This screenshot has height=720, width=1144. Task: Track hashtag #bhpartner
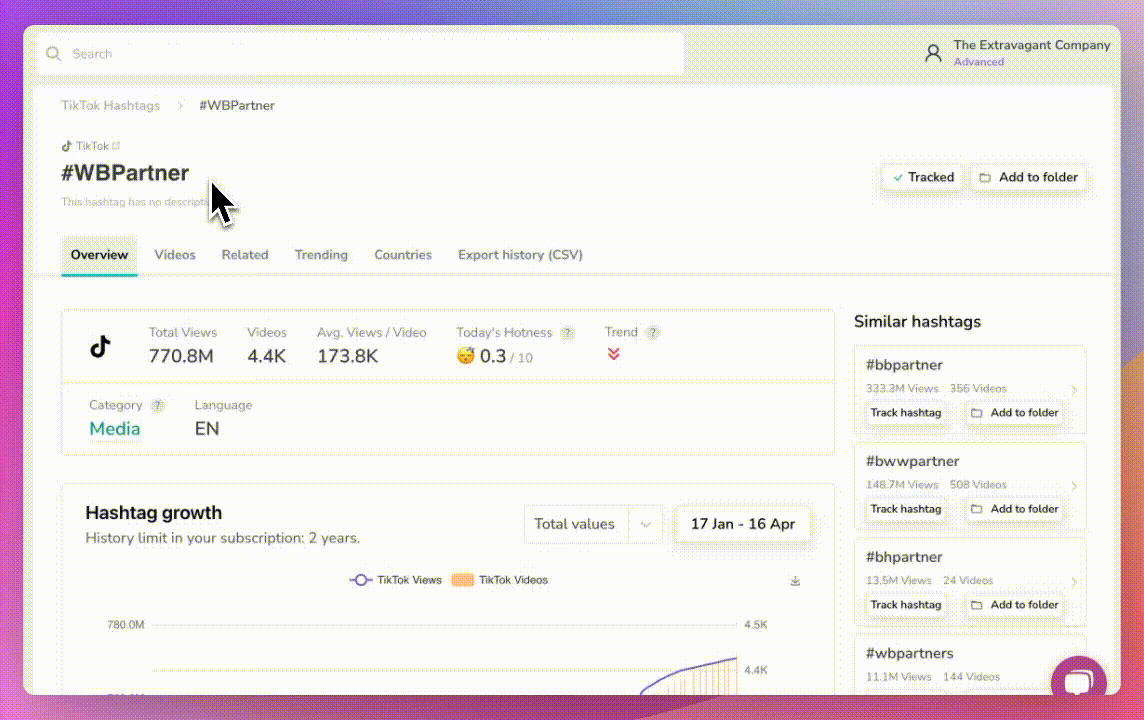point(905,605)
